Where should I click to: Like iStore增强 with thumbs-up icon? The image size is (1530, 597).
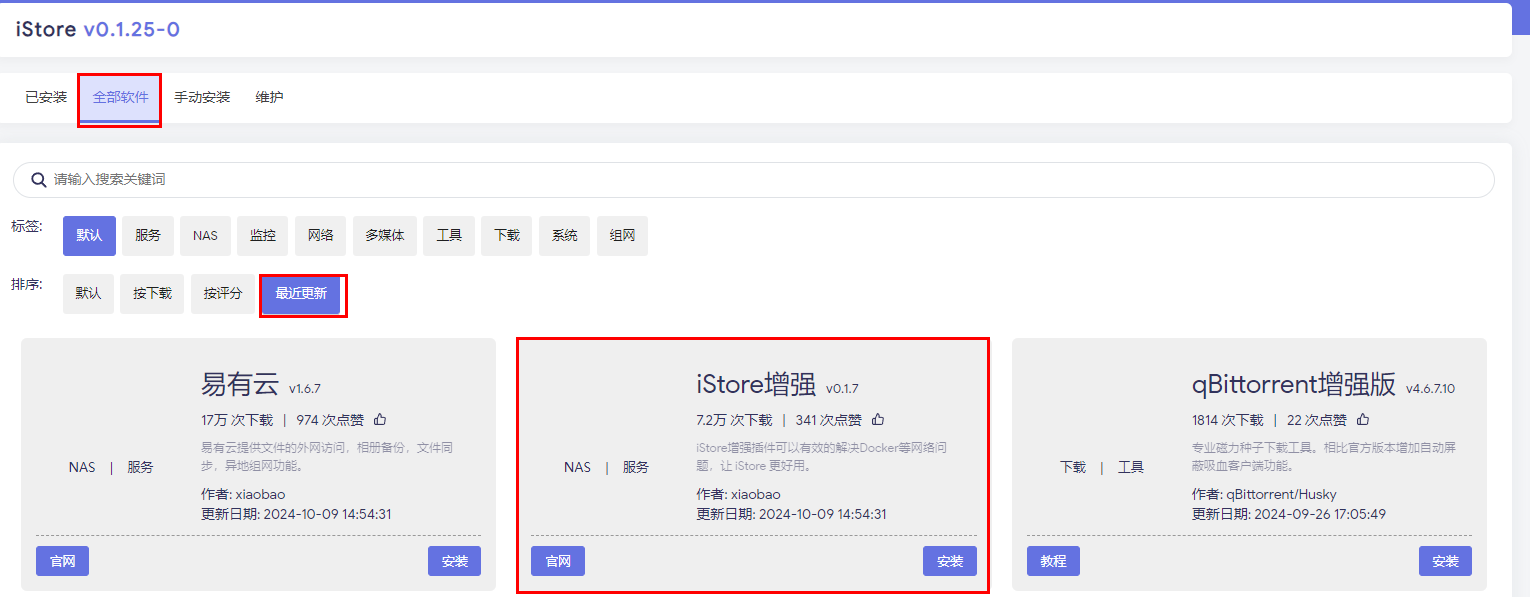point(878,420)
